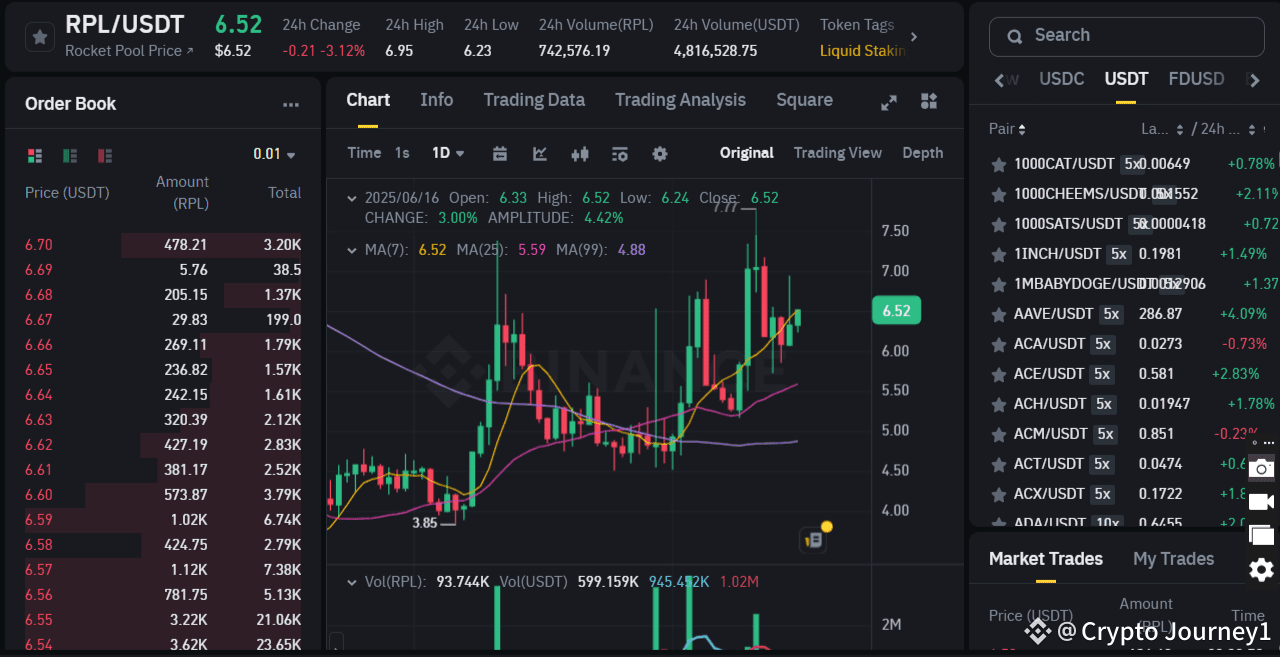
Task: Switch to the Trading Analysis tab
Action: (x=680, y=100)
